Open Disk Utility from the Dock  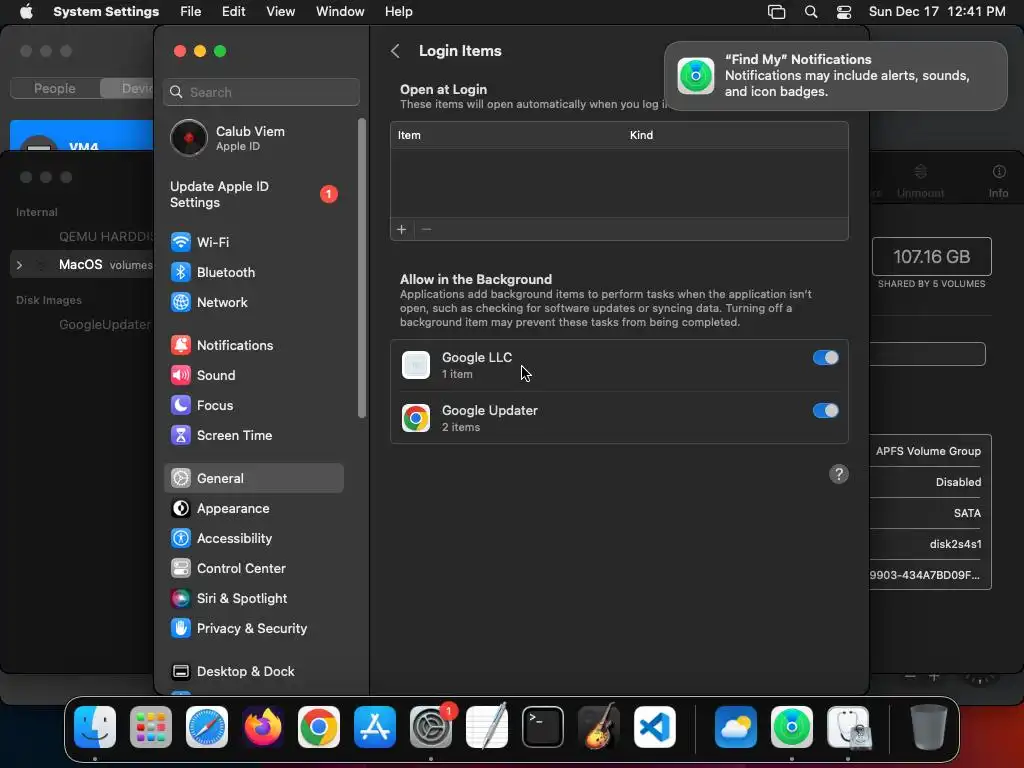point(848,727)
